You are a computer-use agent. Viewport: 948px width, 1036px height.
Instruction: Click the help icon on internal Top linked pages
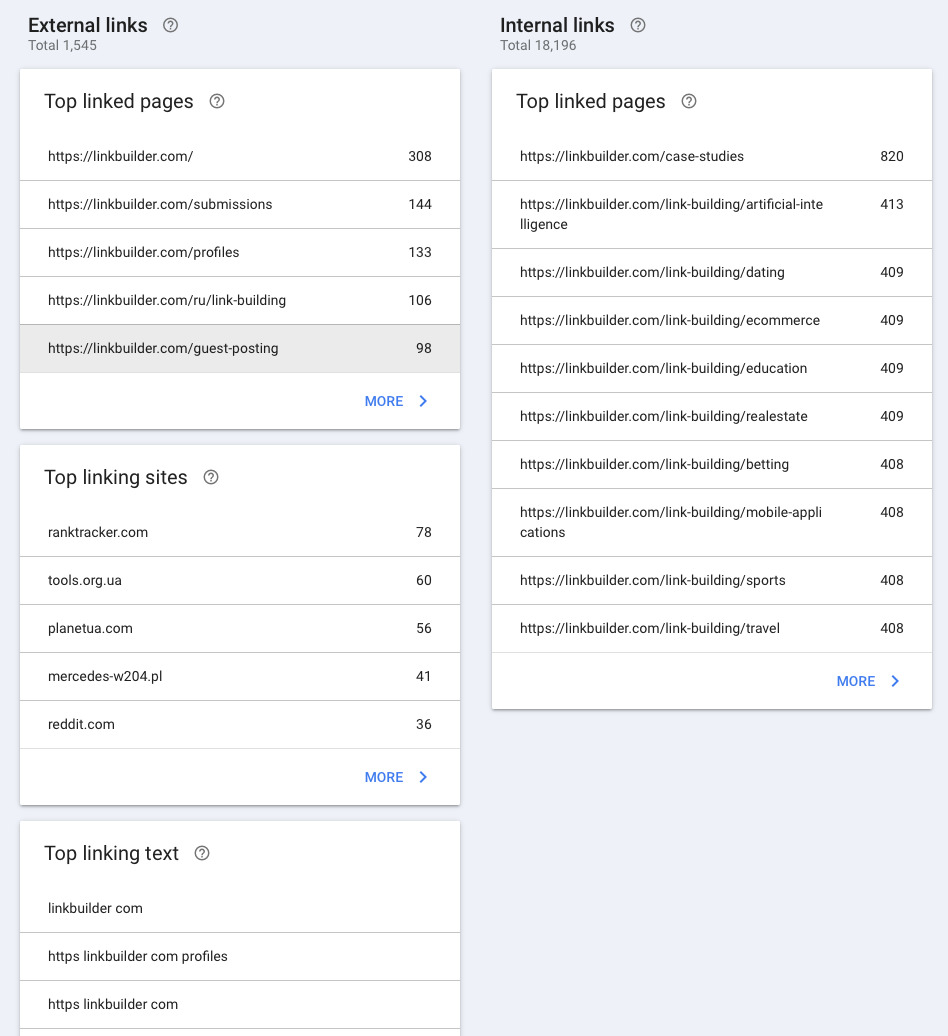tap(688, 101)
